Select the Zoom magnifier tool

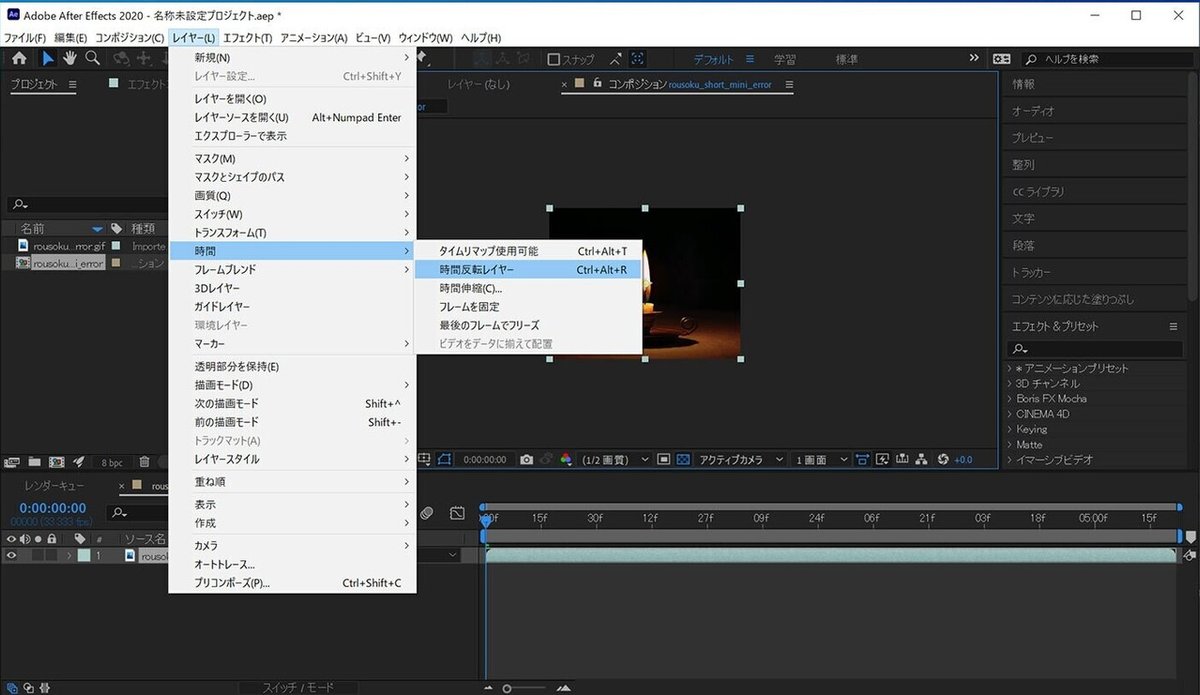point(92,59)
